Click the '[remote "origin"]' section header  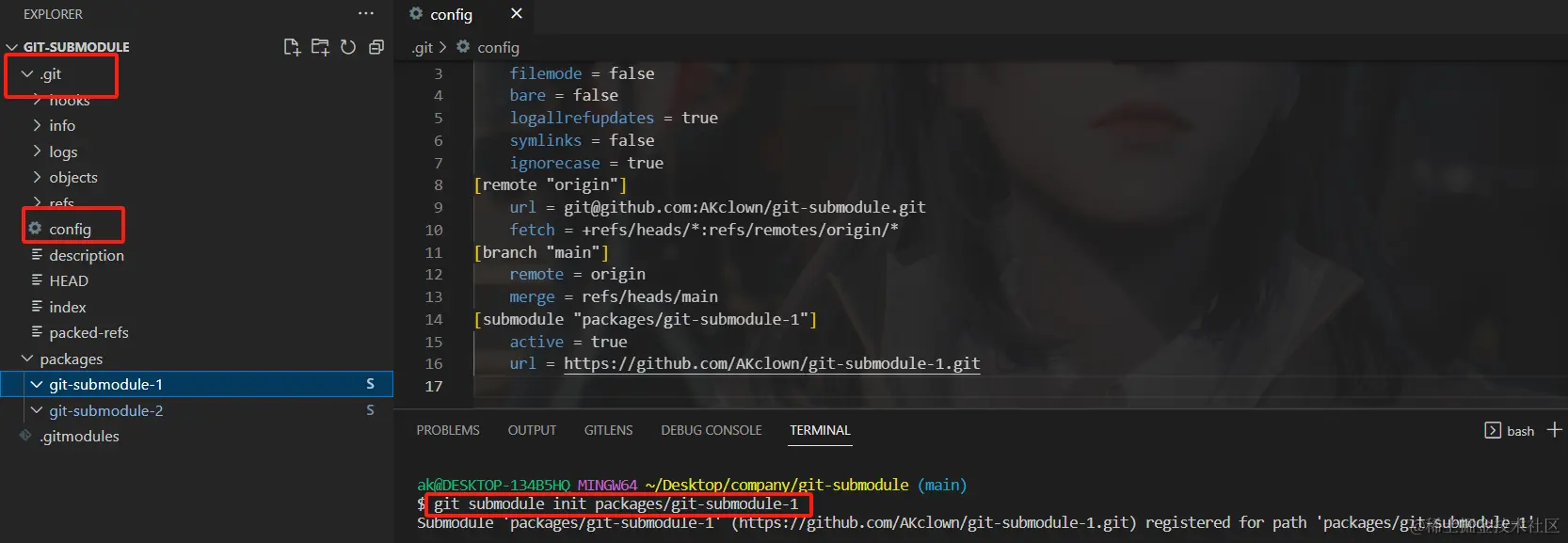550,184
